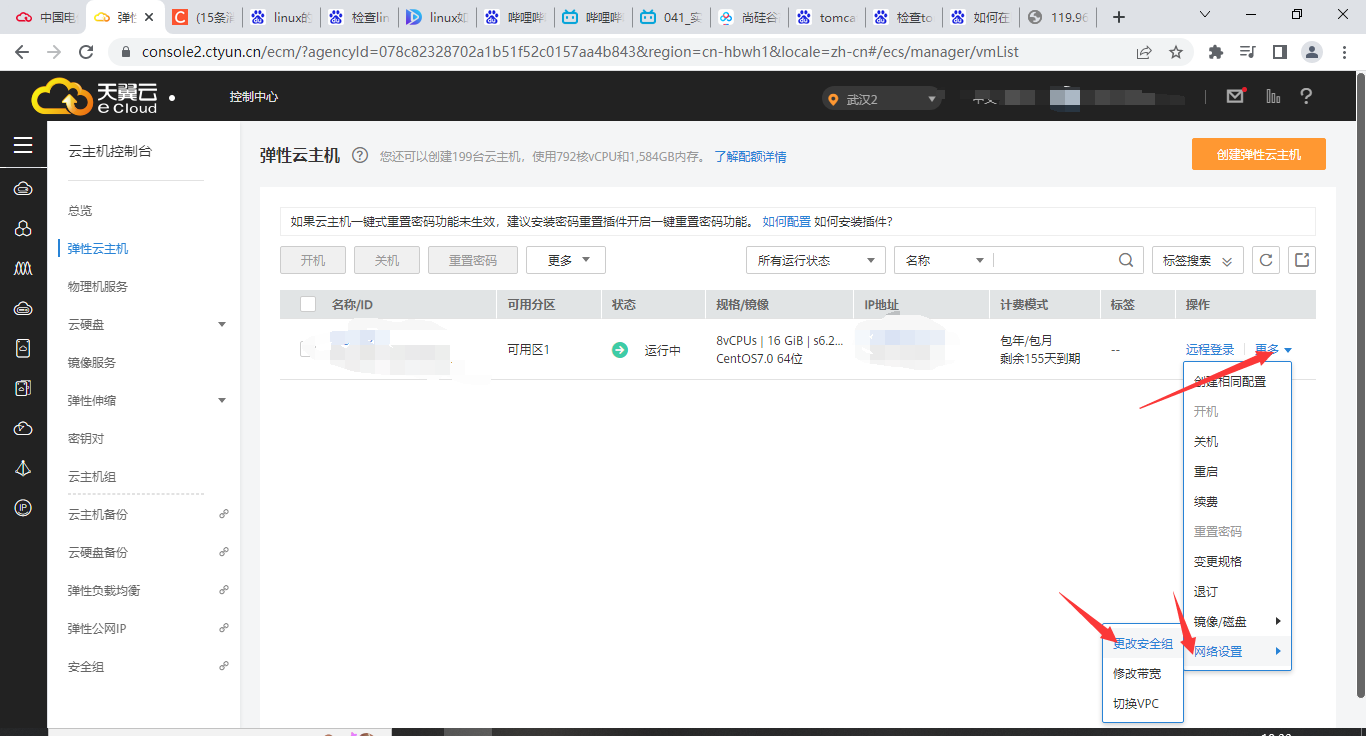
Task: Go to 总览 in the sidebar
Action: coord(80,211)
